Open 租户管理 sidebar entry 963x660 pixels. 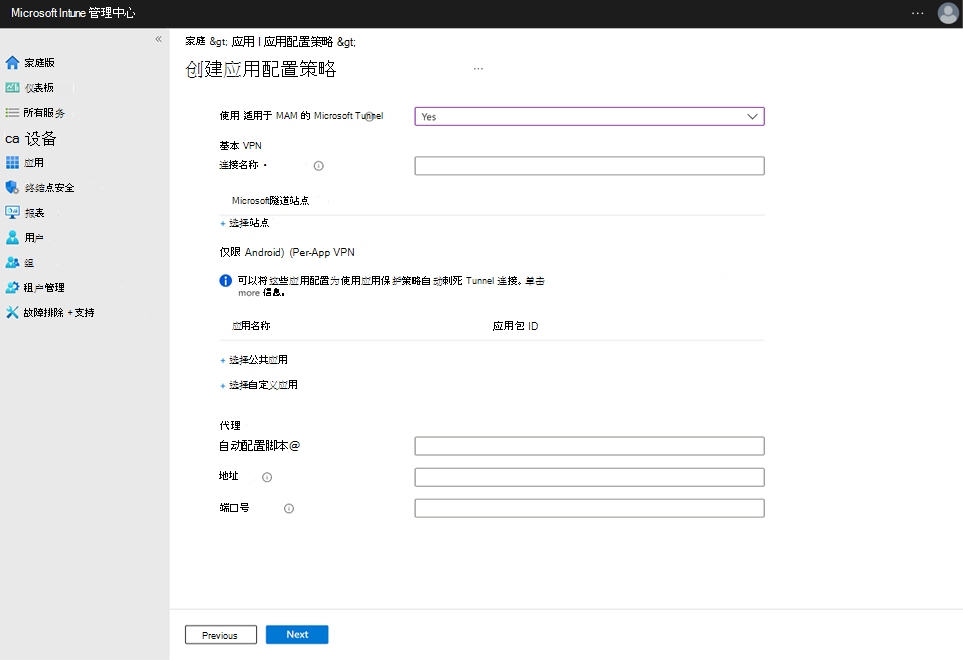[x=44, y=287]
